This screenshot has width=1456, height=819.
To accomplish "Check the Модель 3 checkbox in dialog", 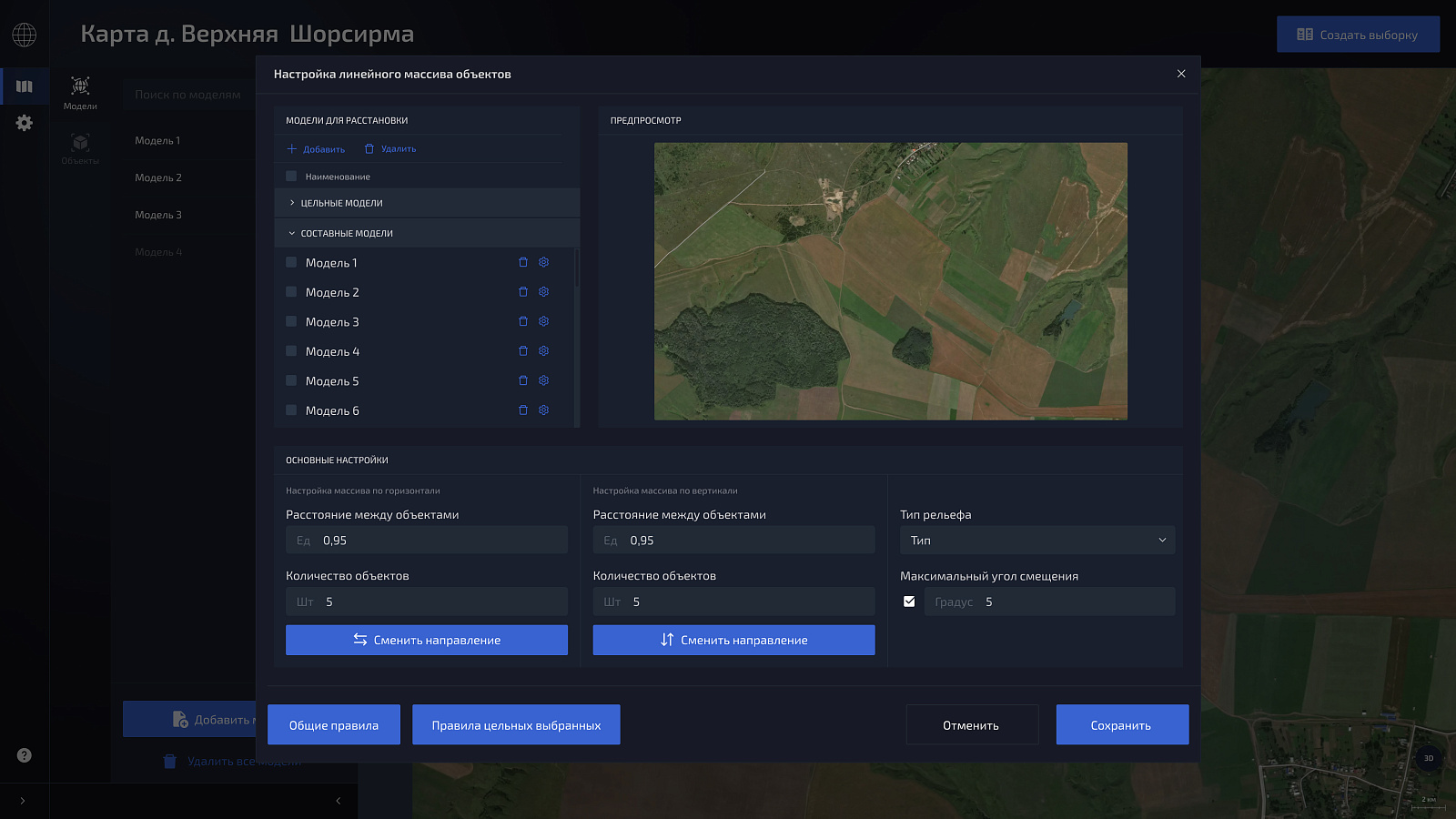I will pyautogui.click(x=291, y=321).
